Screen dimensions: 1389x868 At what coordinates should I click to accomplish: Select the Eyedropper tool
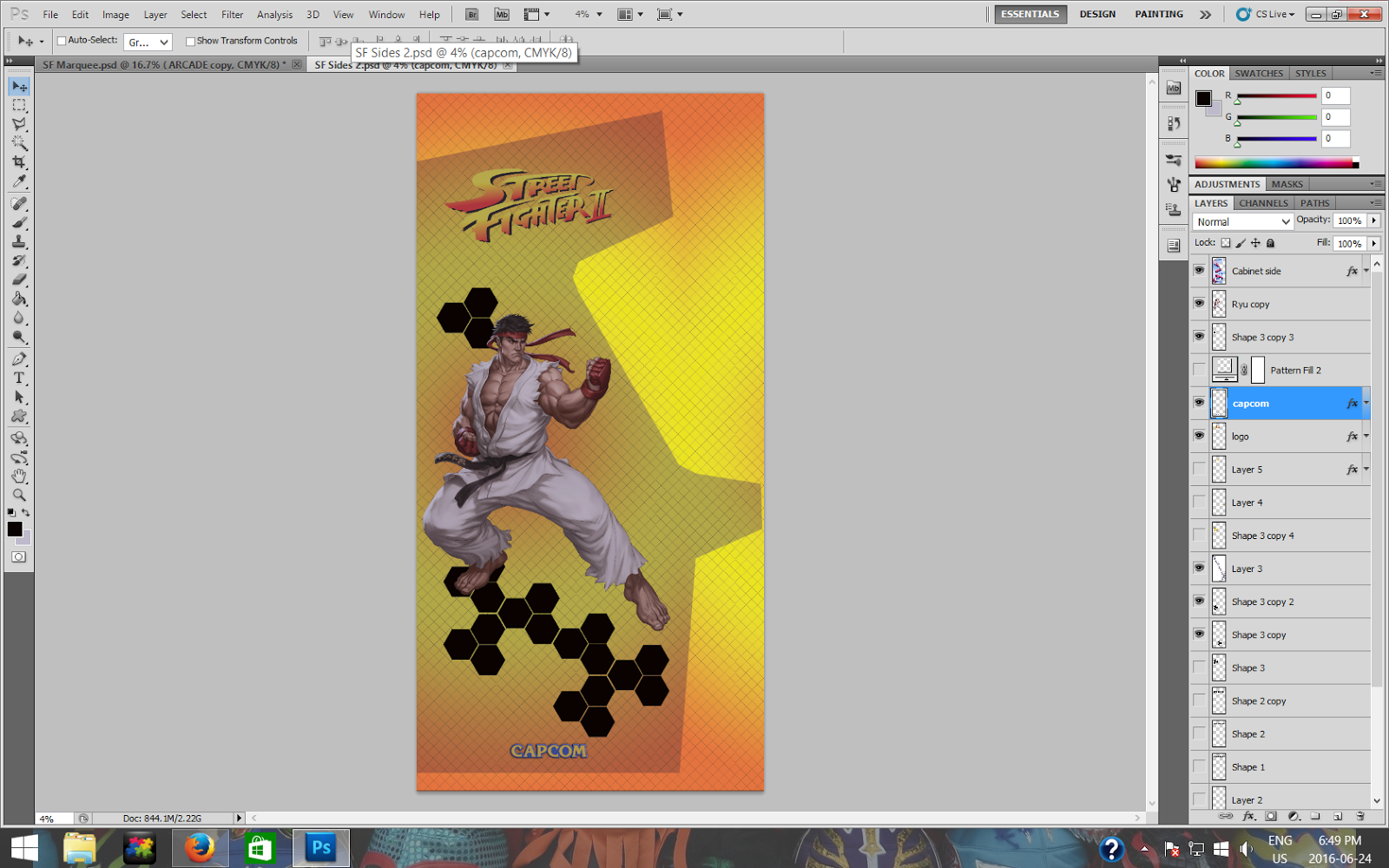19,182
